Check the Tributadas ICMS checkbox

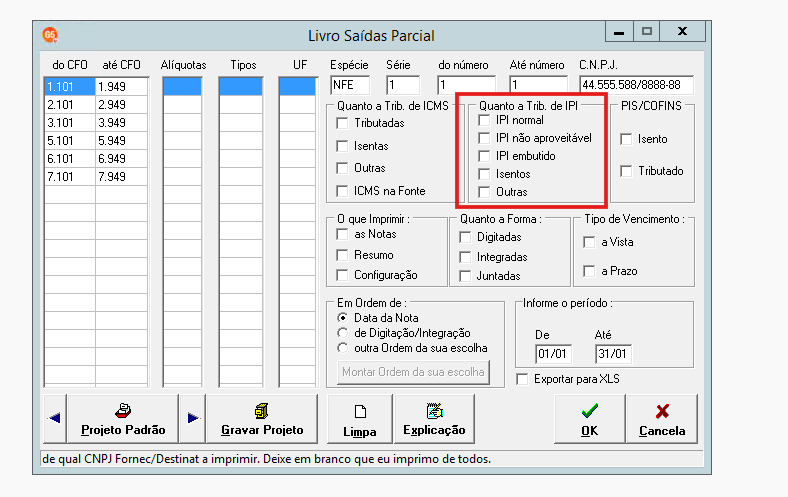coord(342,123)
